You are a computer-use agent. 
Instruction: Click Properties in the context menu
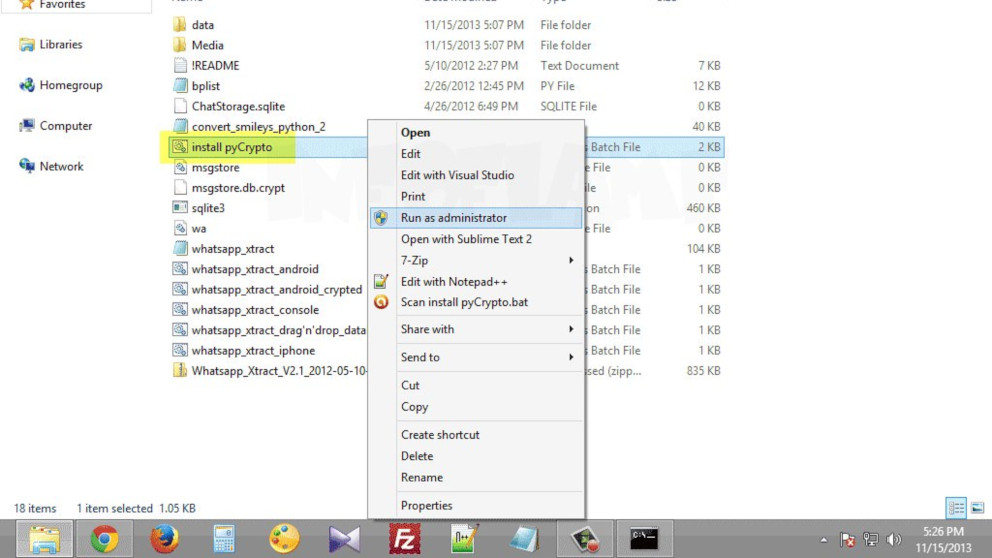tap(426, 506)
